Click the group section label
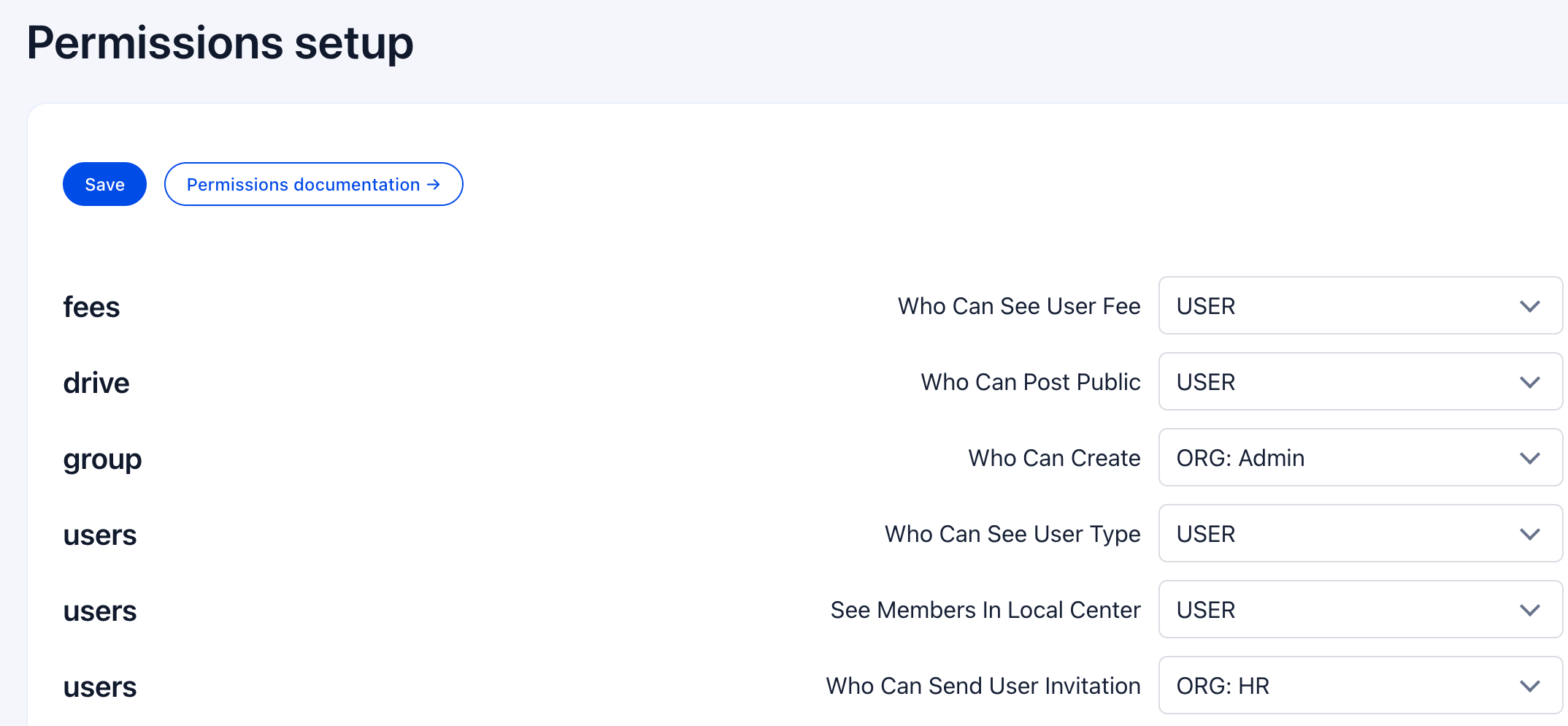1568x726 pixels. pyautogui.click(x=102, y=459)
